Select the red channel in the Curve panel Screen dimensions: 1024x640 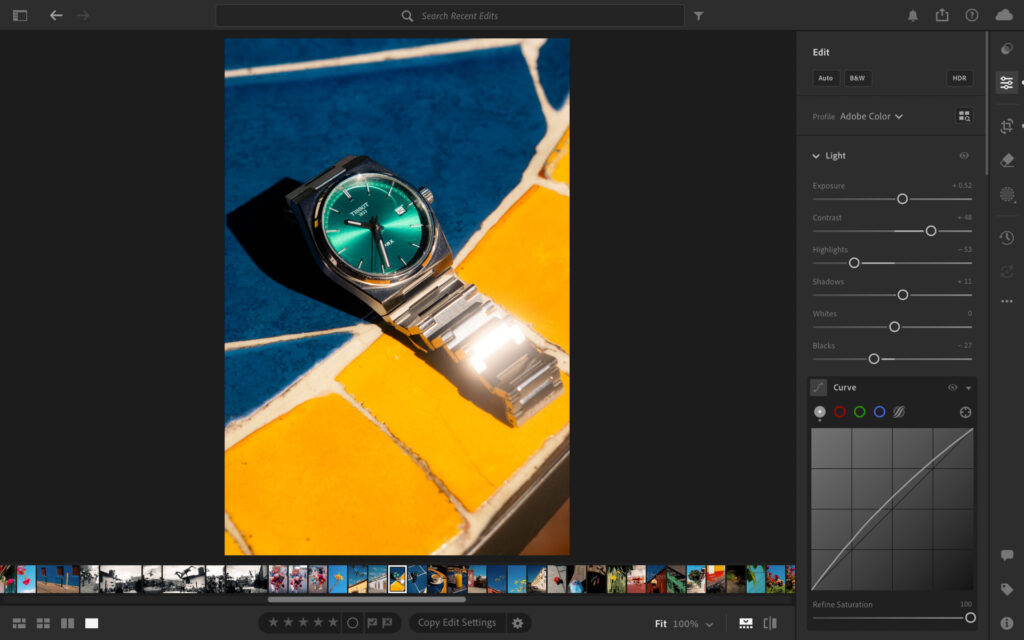[840, 411]
